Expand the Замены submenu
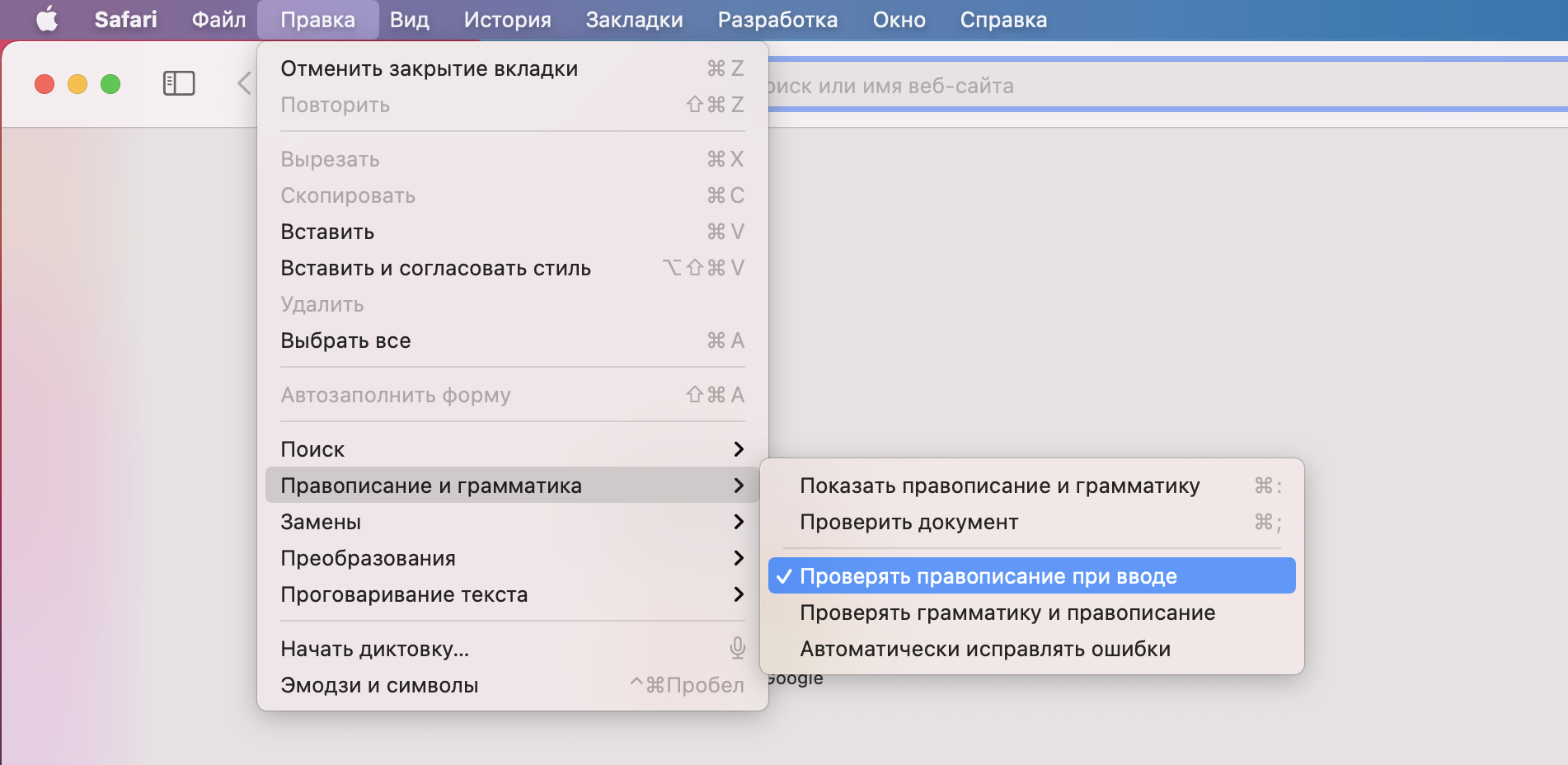The image size is (1568, 765). pyautogui.click(x=513, y=522)
